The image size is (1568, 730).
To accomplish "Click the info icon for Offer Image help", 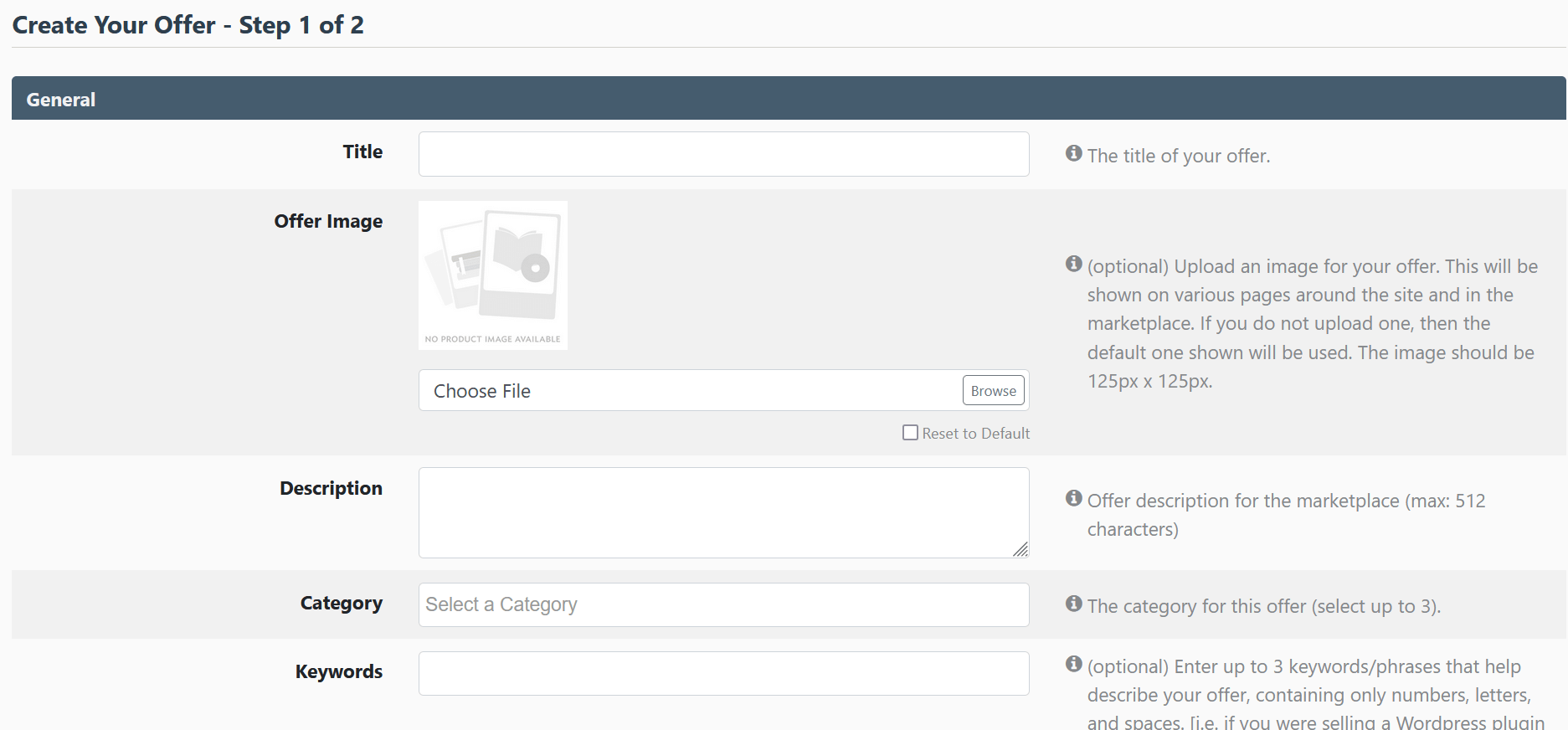I will (1073, 264).
